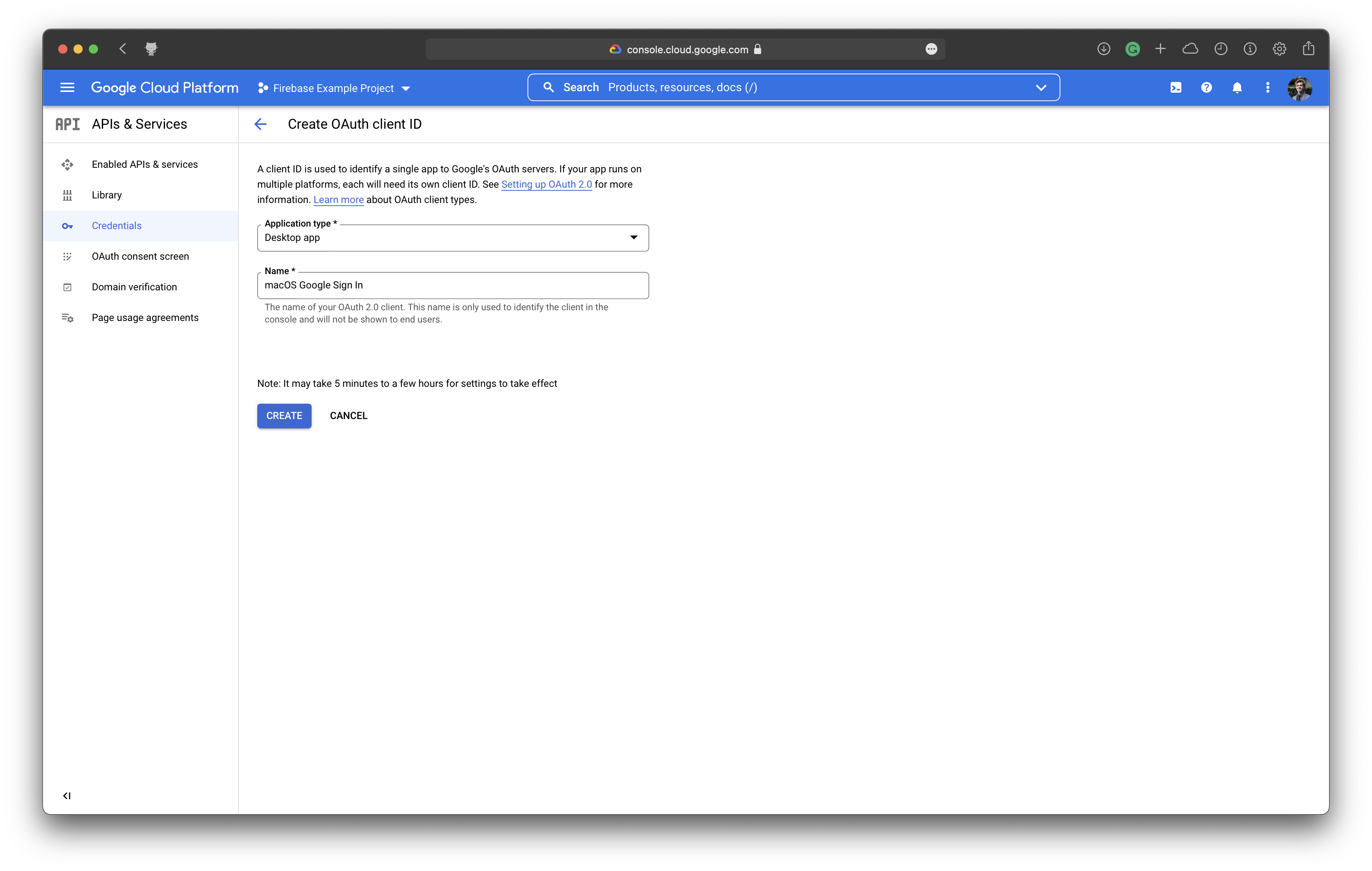Viewport: 1372px width, 871px height.
Task: Click the Grammarly extension icon
Action: click(1132, 49)
